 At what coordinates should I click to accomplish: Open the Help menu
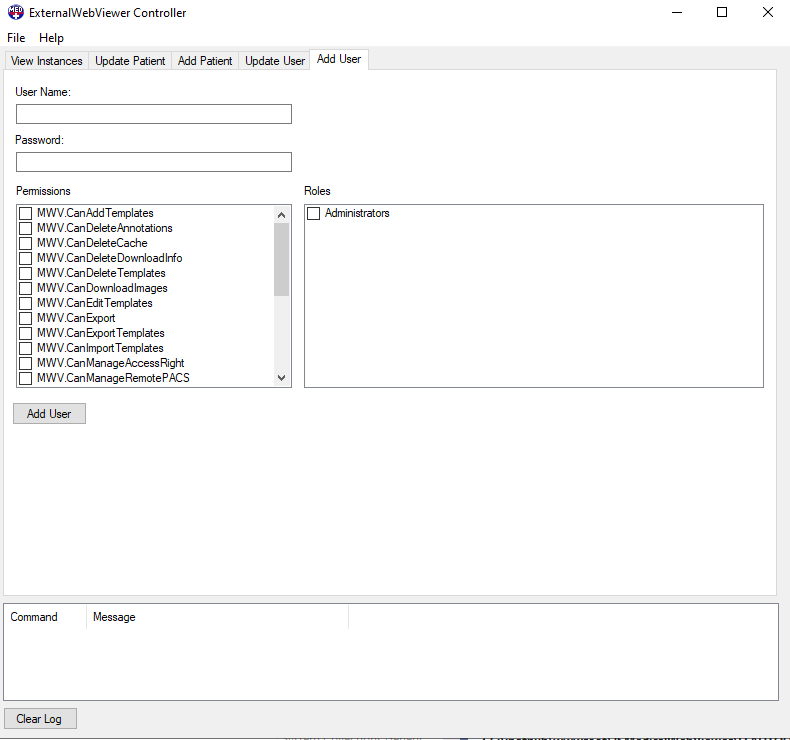click(x=51, y=38)
